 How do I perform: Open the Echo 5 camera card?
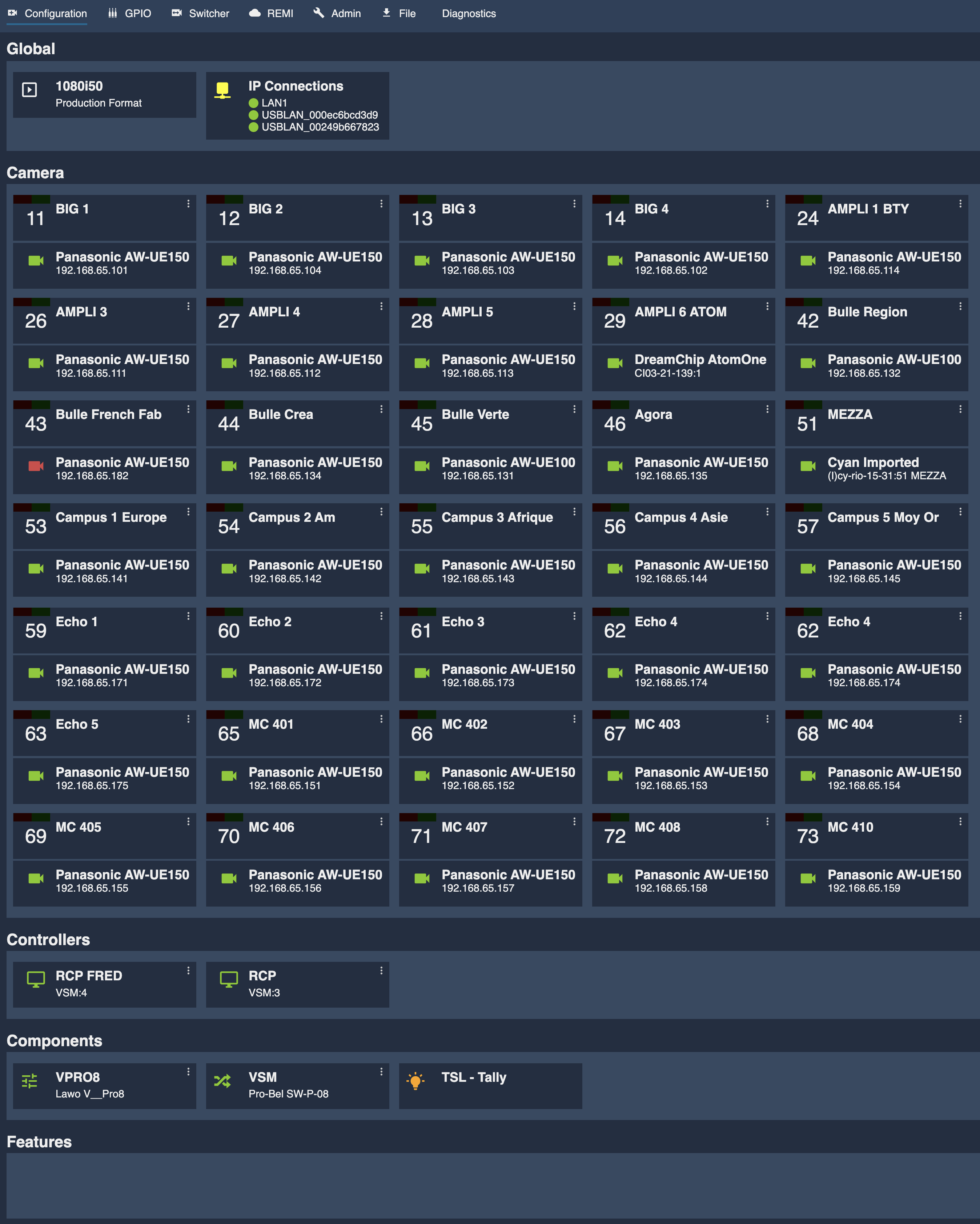[104, 733]
